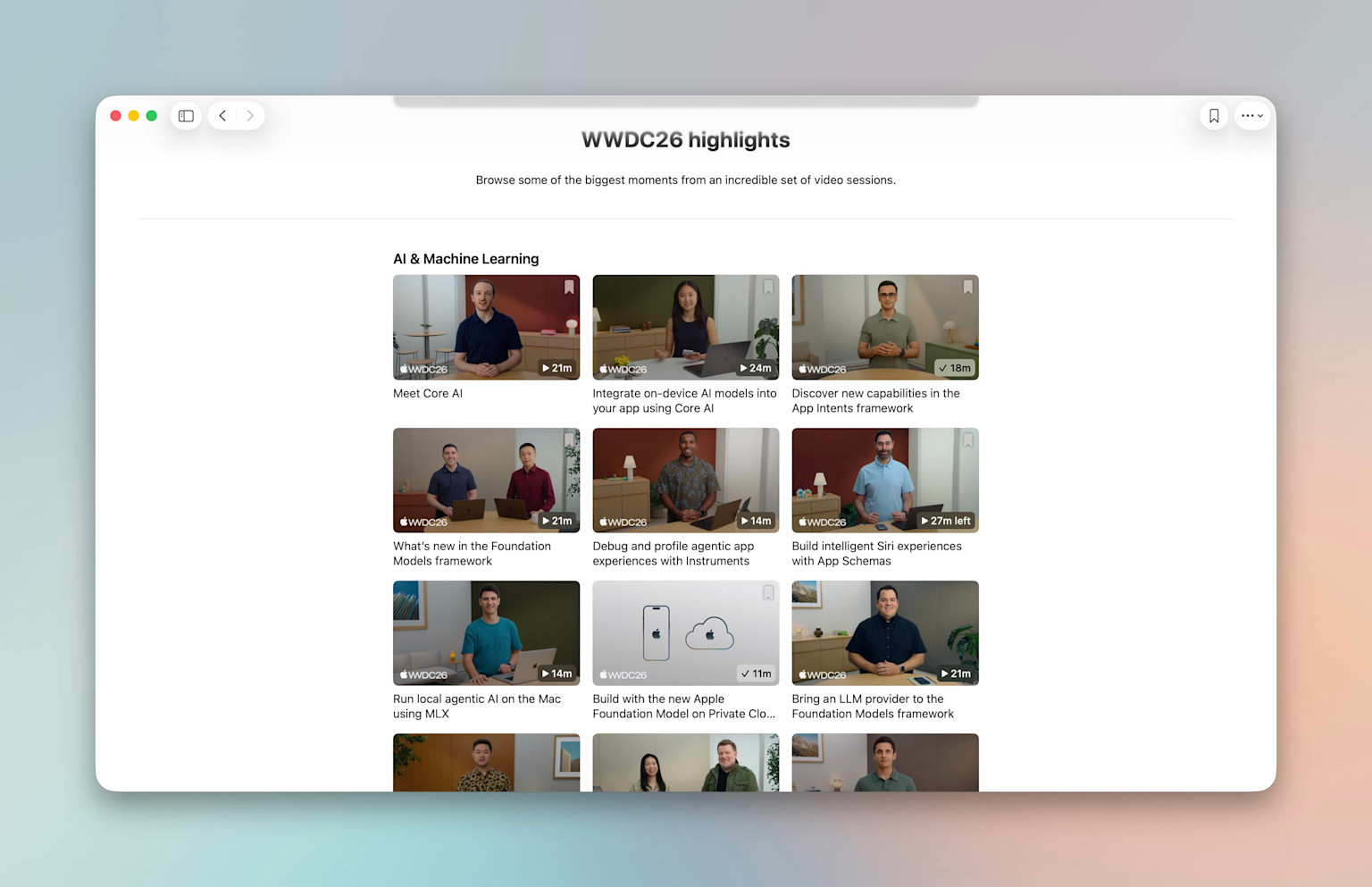Open the bottom-row thumbnail with woman and man presenters
The image size is (1372, 887).
pyautogui.click(x=685, y=762)
